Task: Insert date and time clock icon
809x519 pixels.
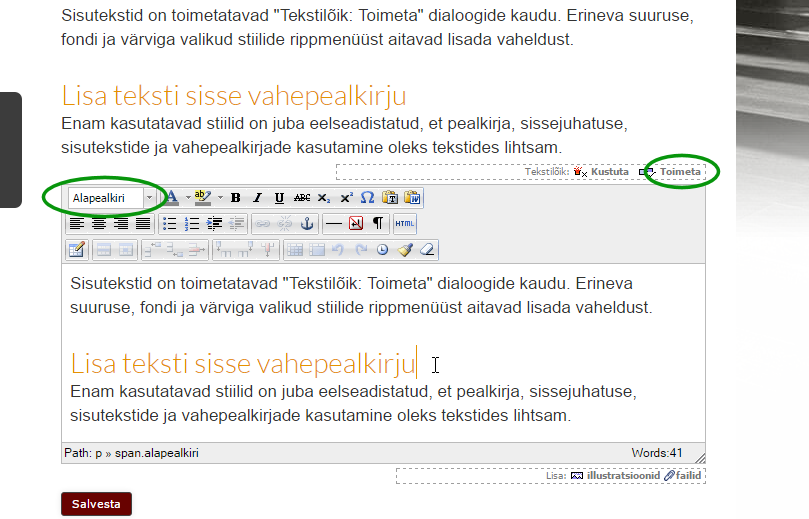Action: 382,250
